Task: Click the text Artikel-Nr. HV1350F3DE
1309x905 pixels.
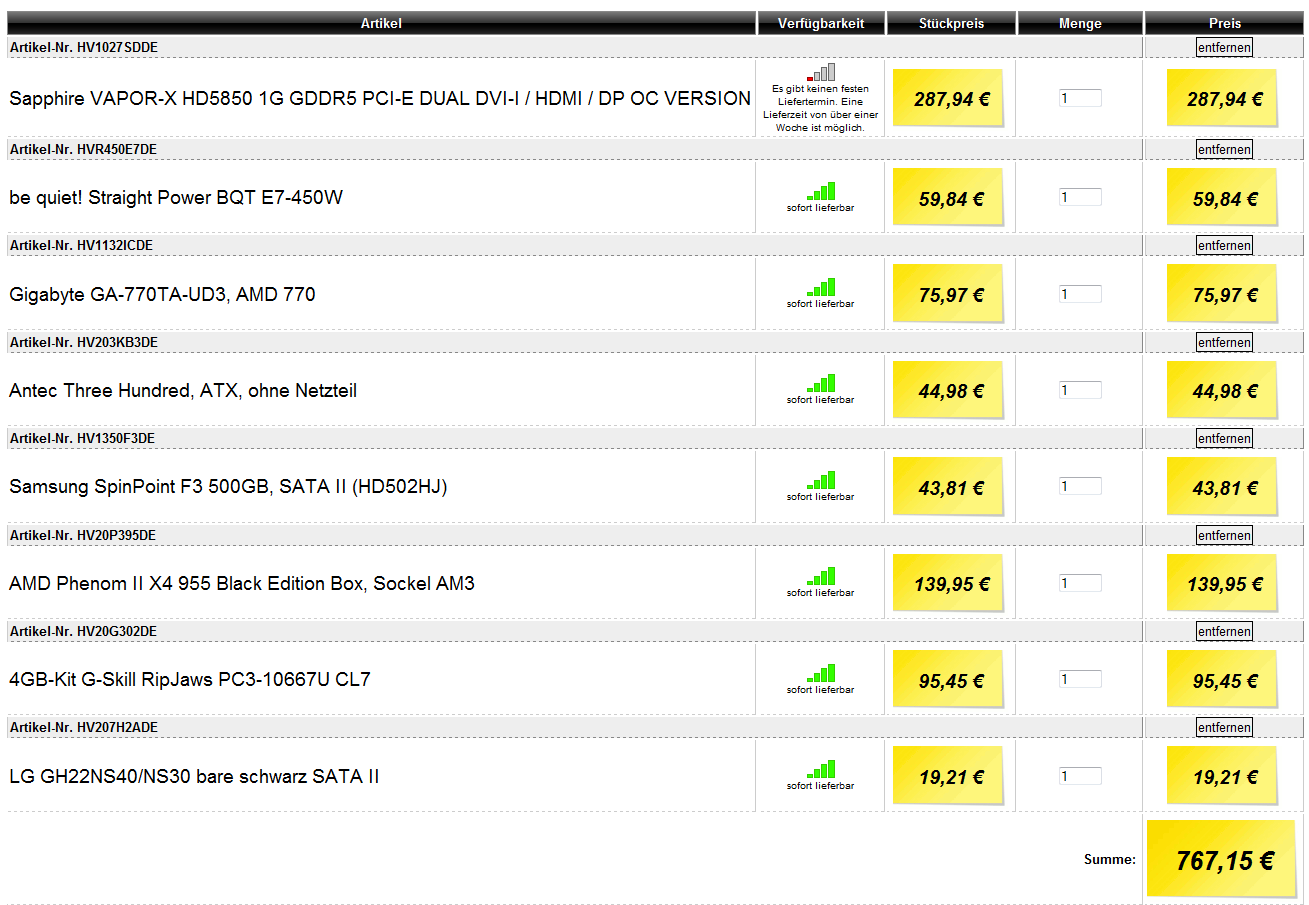Action: (x=82, y=438)
